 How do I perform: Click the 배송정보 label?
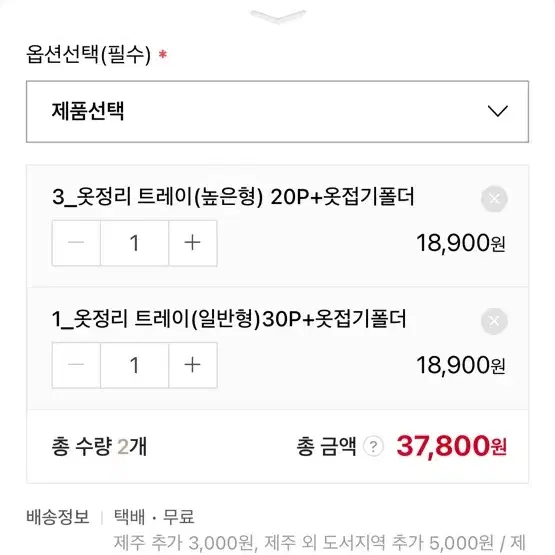coord(57,517)
